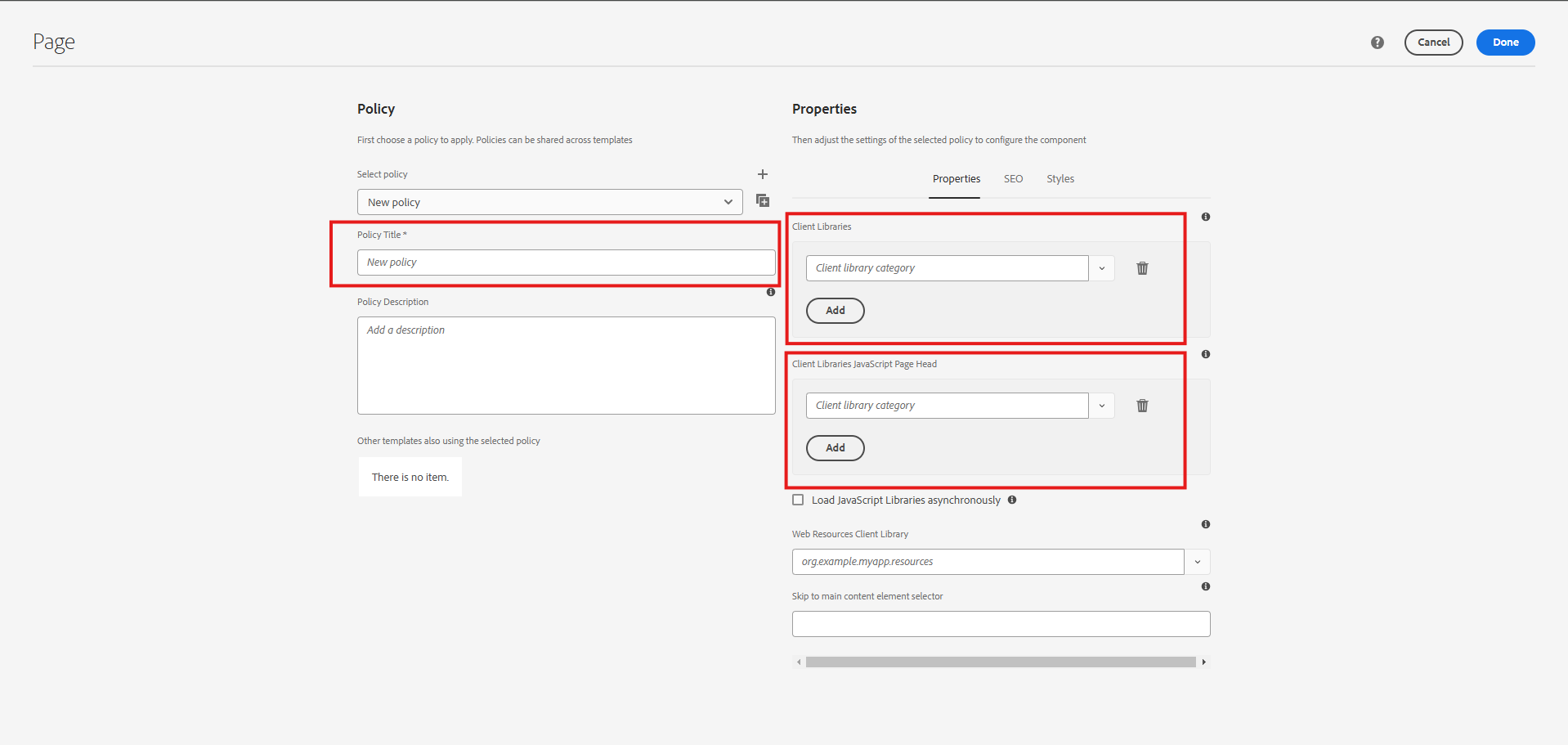
Task: Show info for Client Libraries field
Action: 1205,217
